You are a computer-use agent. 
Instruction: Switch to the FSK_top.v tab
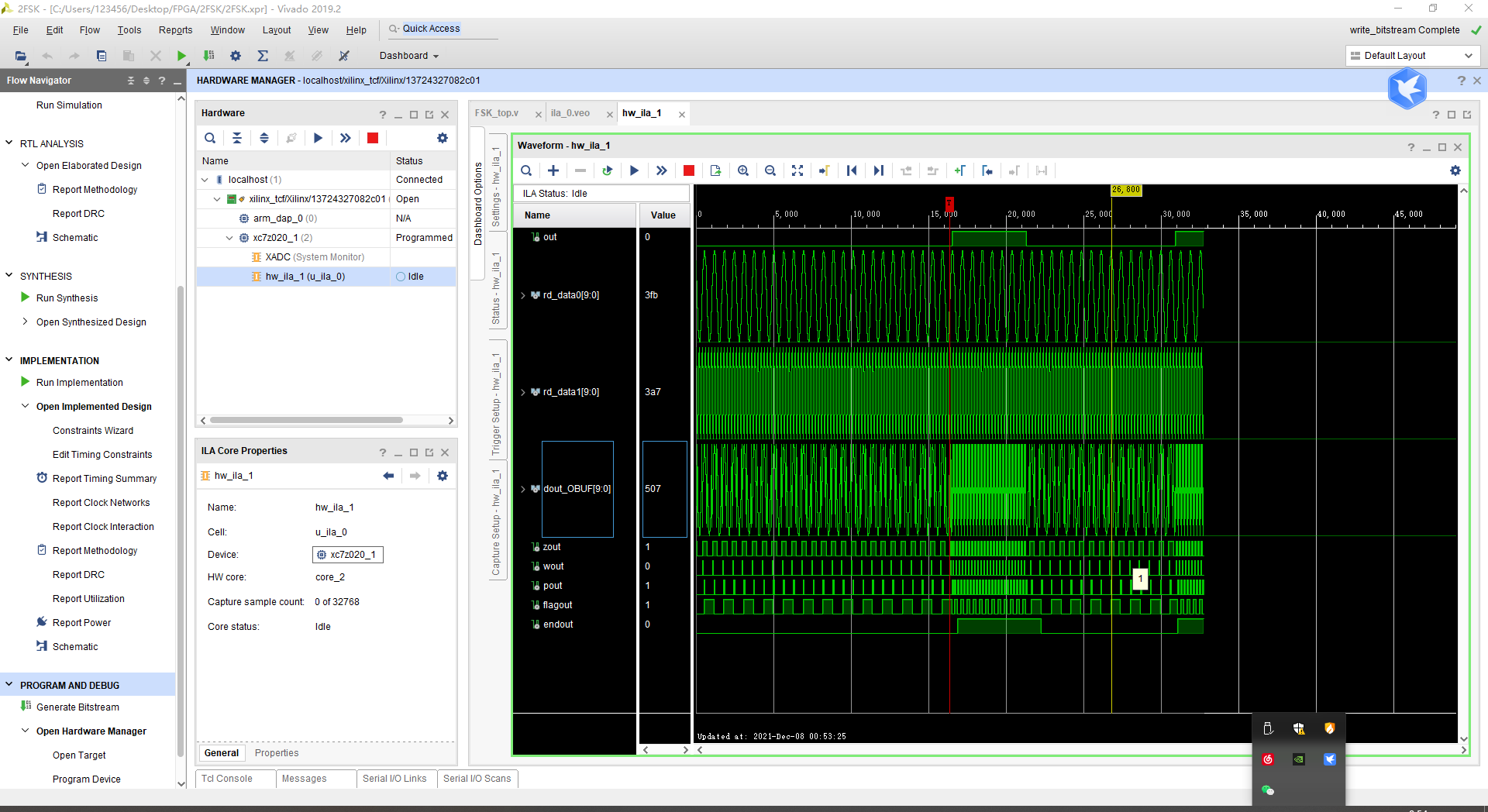497,113
